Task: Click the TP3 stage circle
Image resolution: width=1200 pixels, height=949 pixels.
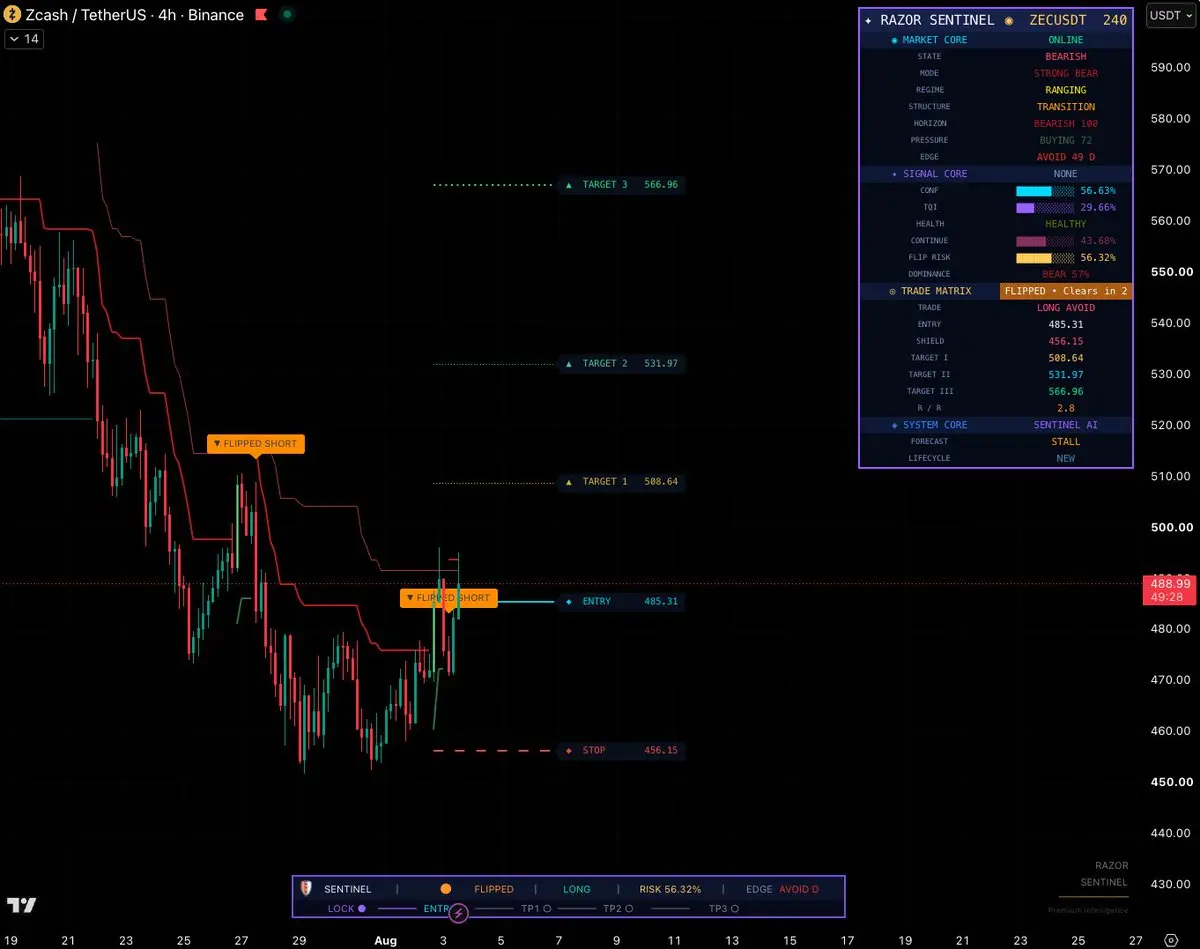Action: (x=734, y=909)
